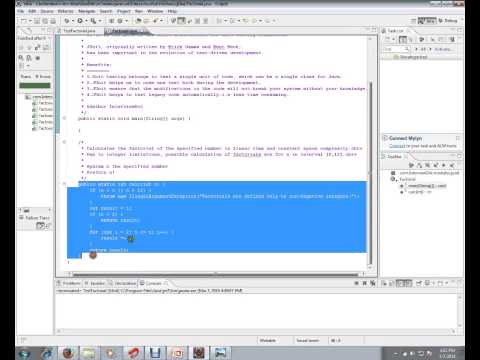Open the New file dropdown arrow
The image size is (480, 360).
pyautogui.click(x=30, y=21)
